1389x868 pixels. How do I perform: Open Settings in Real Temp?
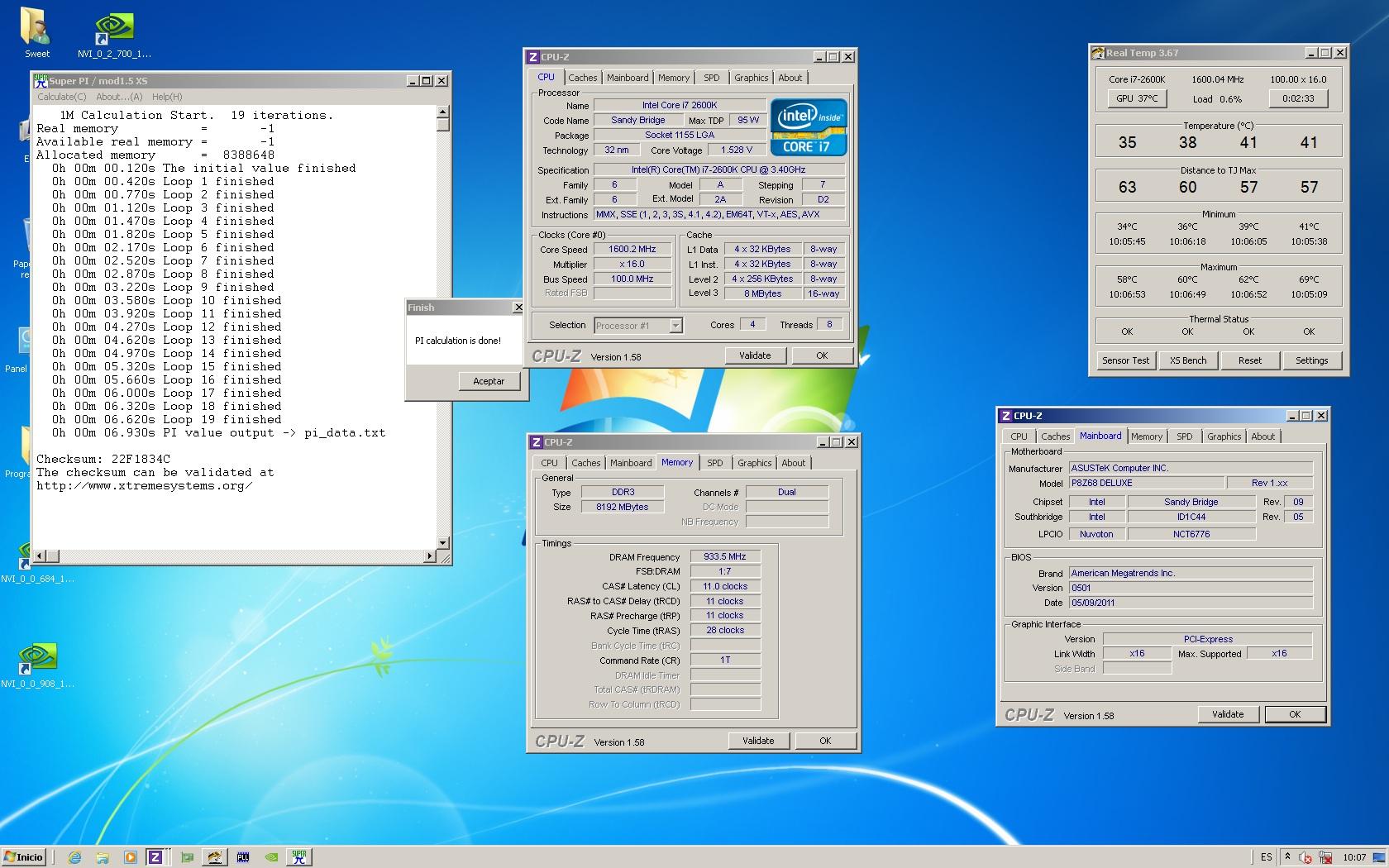click(x=1312, y=360)
